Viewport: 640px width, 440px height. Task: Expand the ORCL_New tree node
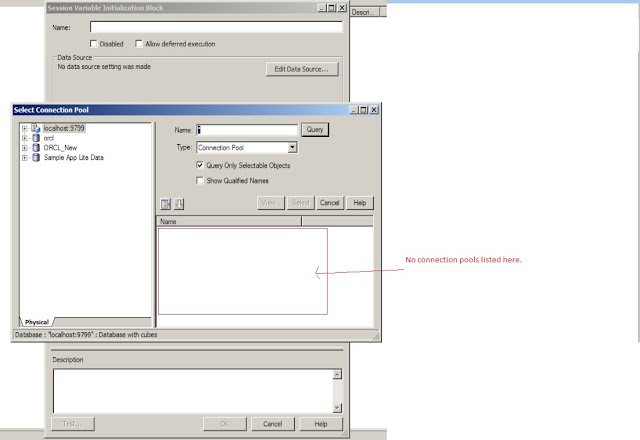[x=24, y=148]
